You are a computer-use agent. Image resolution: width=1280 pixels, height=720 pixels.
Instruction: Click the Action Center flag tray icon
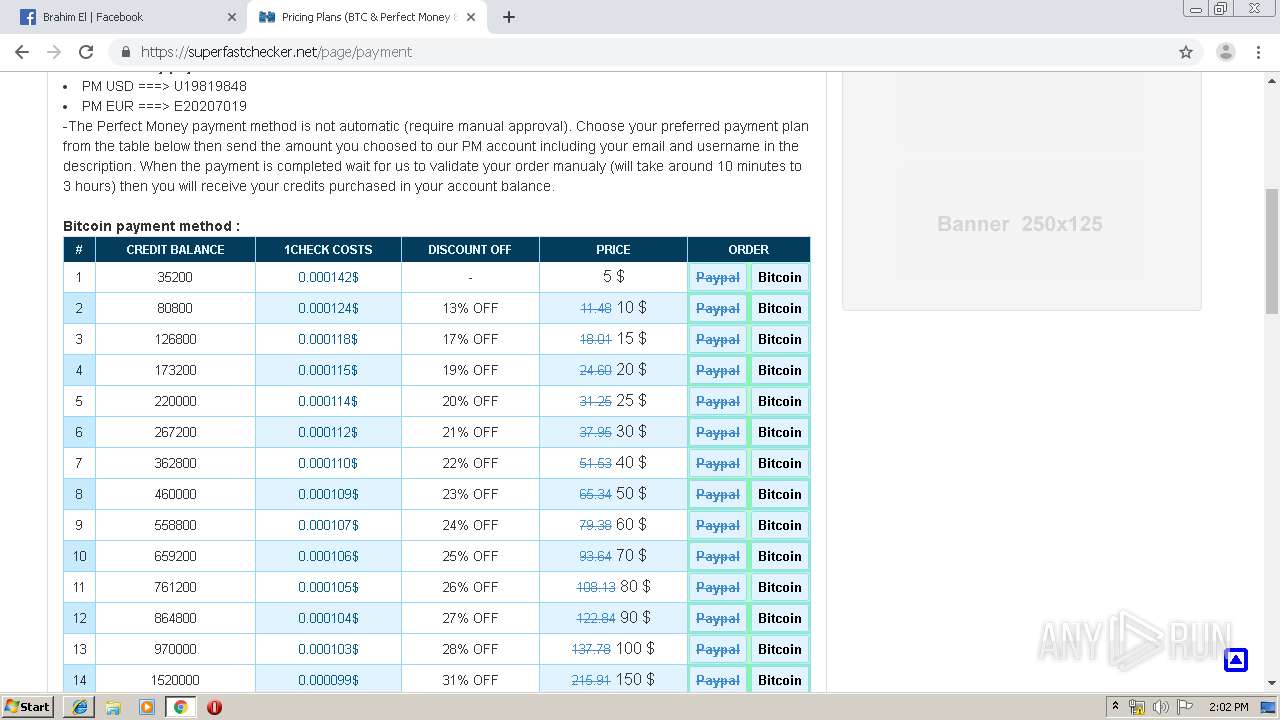(x=1183, y=707)
